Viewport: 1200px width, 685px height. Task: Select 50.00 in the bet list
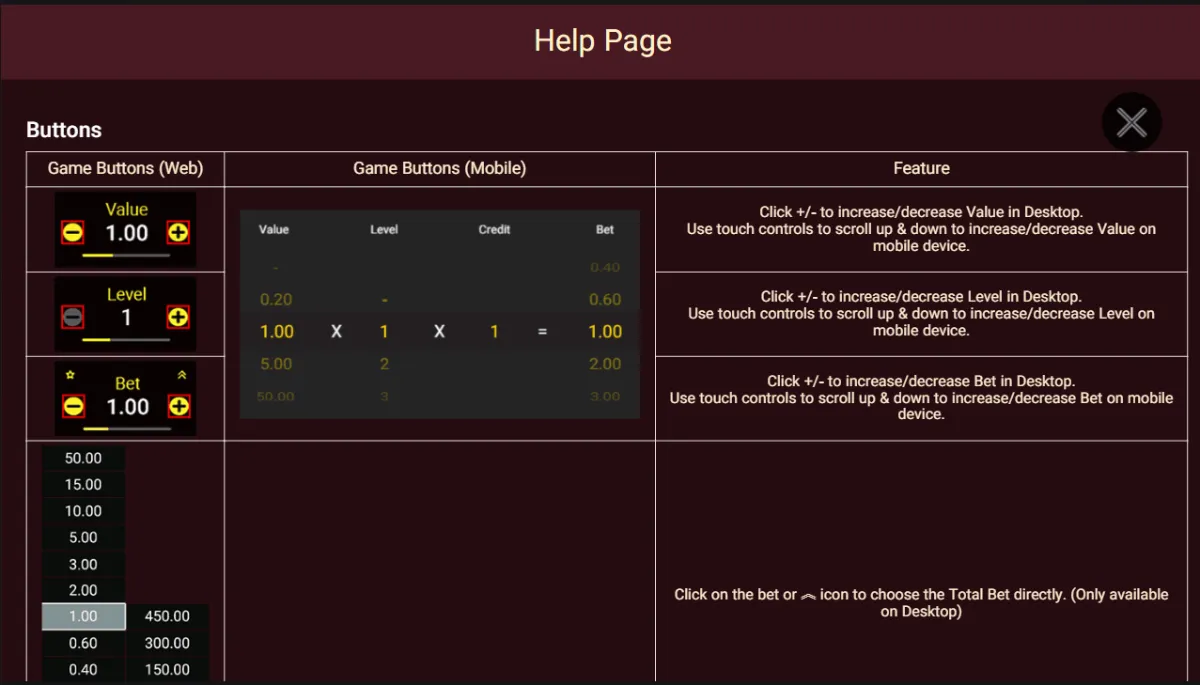coord(83,458)
